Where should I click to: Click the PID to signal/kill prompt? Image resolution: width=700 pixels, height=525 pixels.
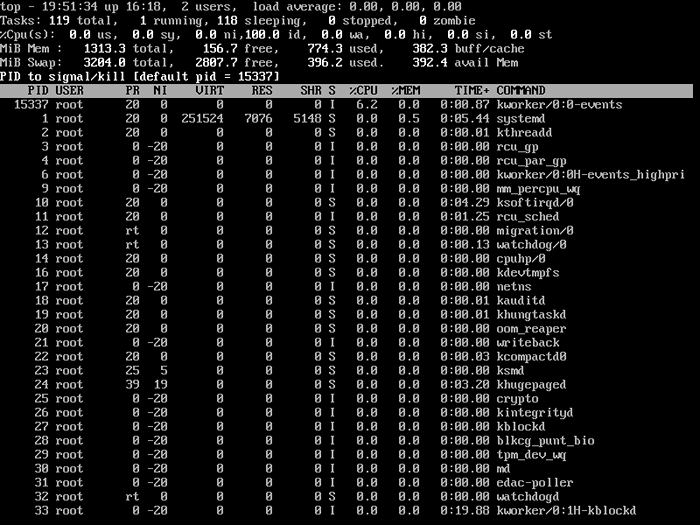(x=140, y=77)
